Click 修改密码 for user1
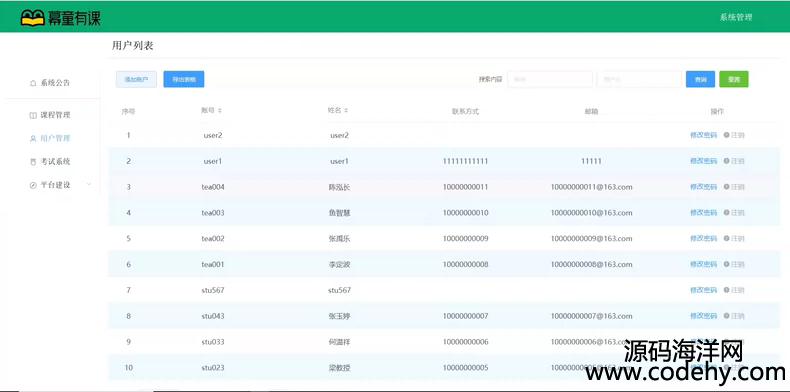The image size is (790, 392). [703, 161]
